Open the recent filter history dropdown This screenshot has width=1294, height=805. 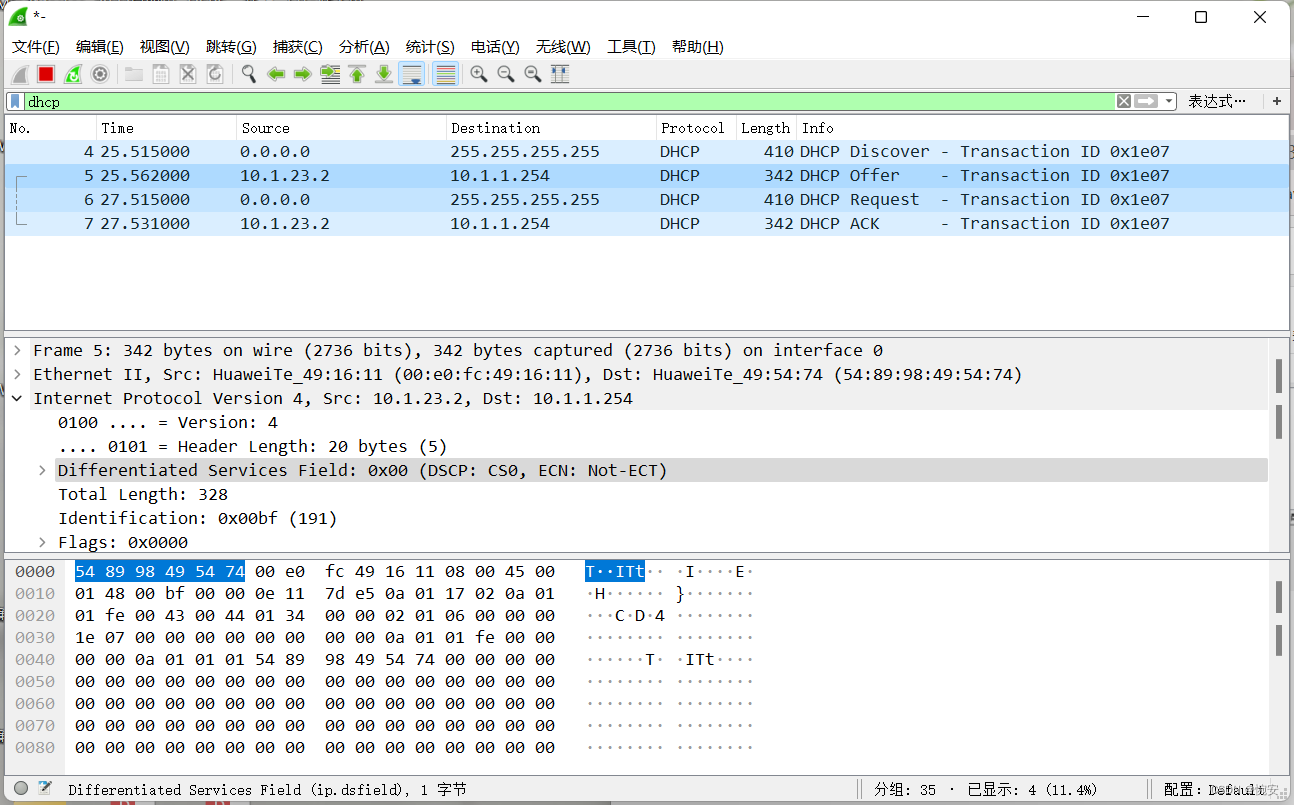pos(1170,101)
